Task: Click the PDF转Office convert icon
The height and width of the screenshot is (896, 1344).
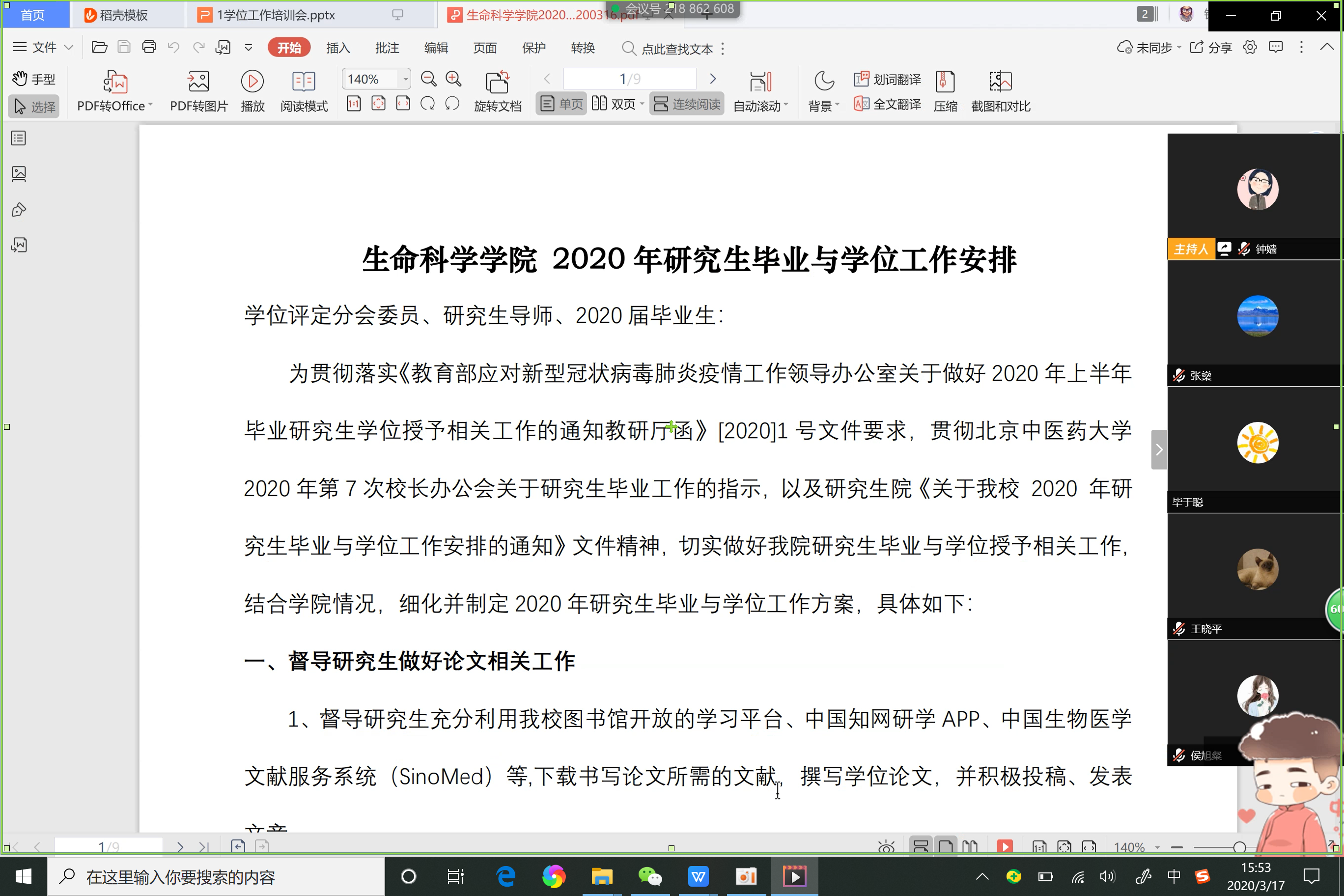Action: [115, 82]
